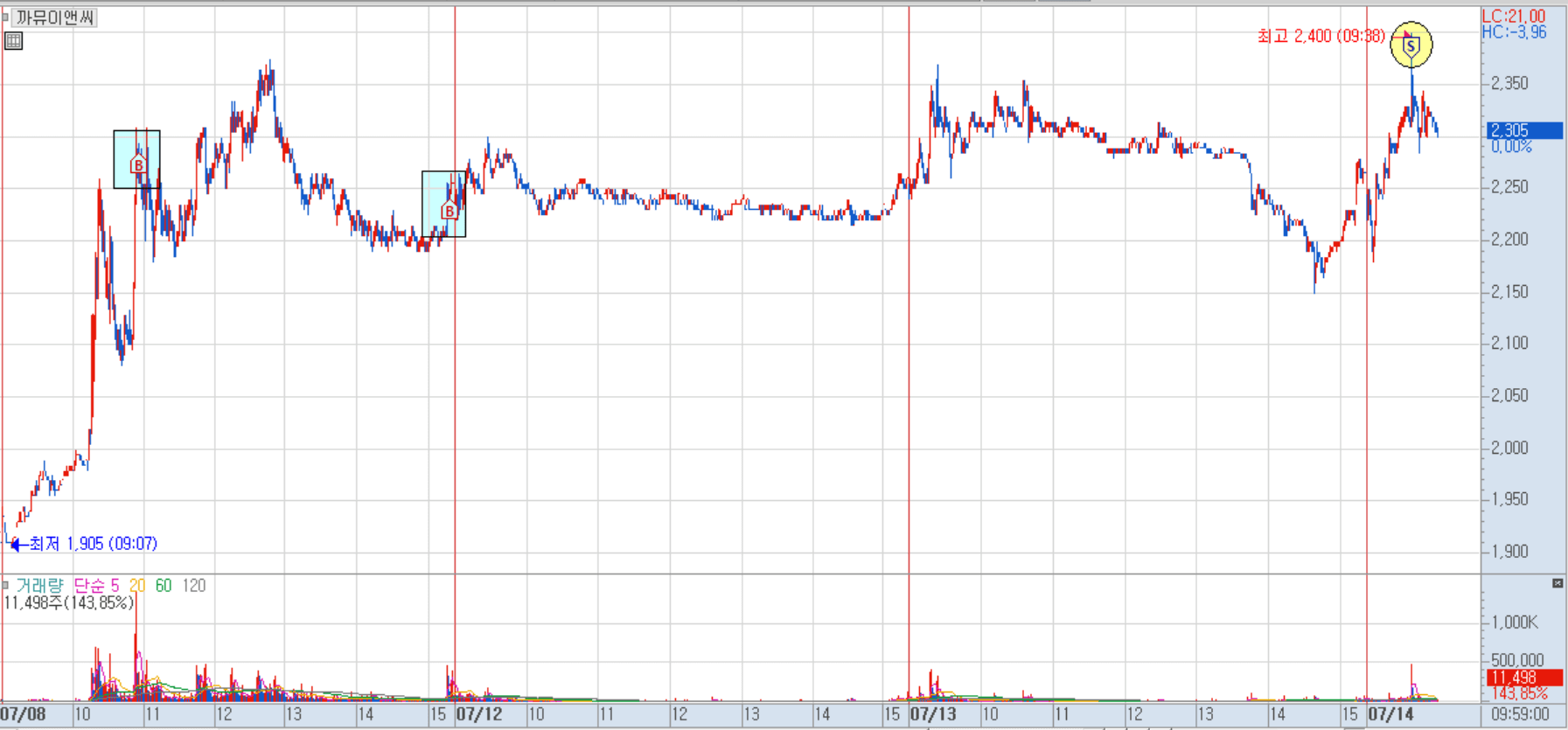Select the B buy marker on 07/08
Viewport: 1568px width, 730px height.
click(x=137, y=163)
